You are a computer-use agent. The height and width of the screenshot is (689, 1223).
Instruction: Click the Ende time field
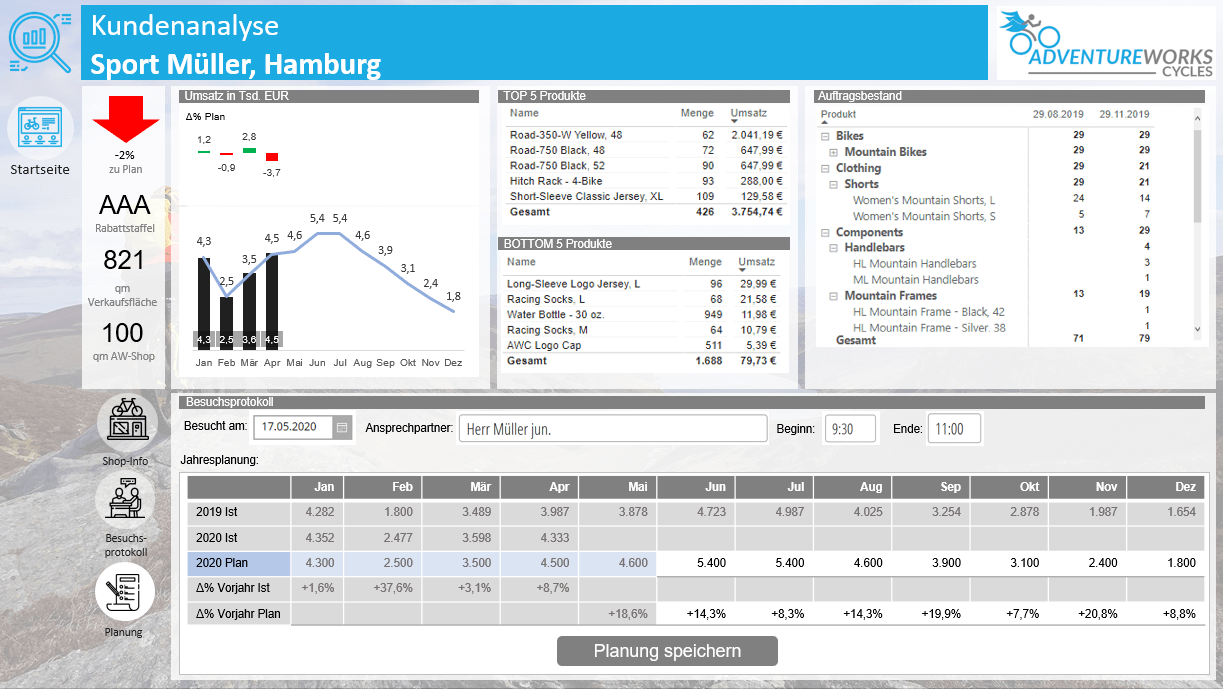click(954, 429)
